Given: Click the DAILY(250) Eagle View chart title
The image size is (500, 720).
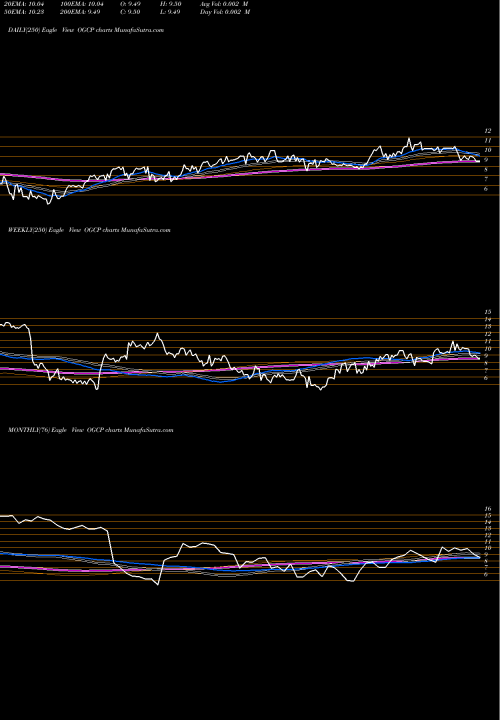Looking at the screenshot, I should click(86, 30).
